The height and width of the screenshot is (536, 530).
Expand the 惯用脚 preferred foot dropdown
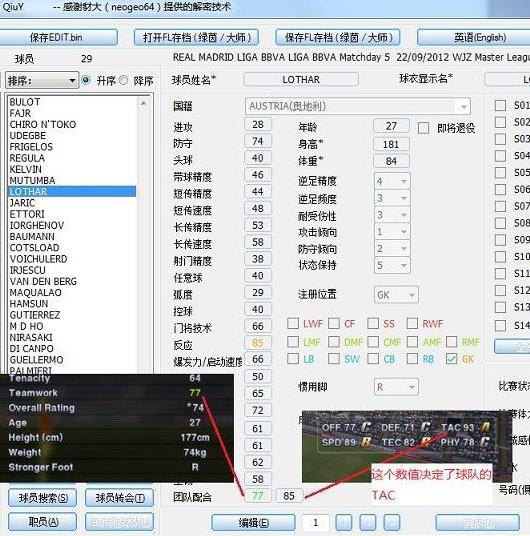click(x=396, y=387)
